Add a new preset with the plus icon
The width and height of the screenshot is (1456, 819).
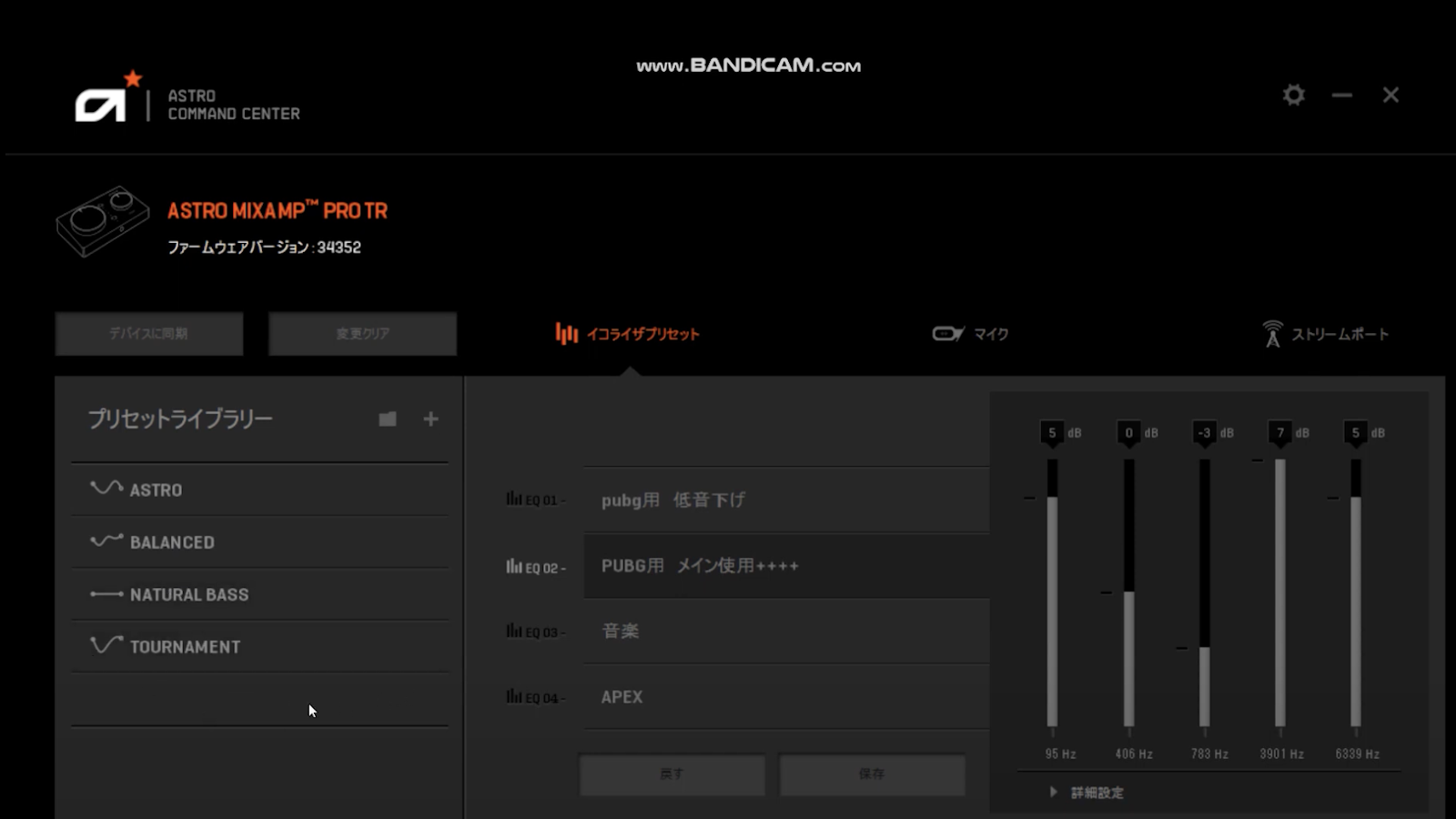click(x=430, y=419)
